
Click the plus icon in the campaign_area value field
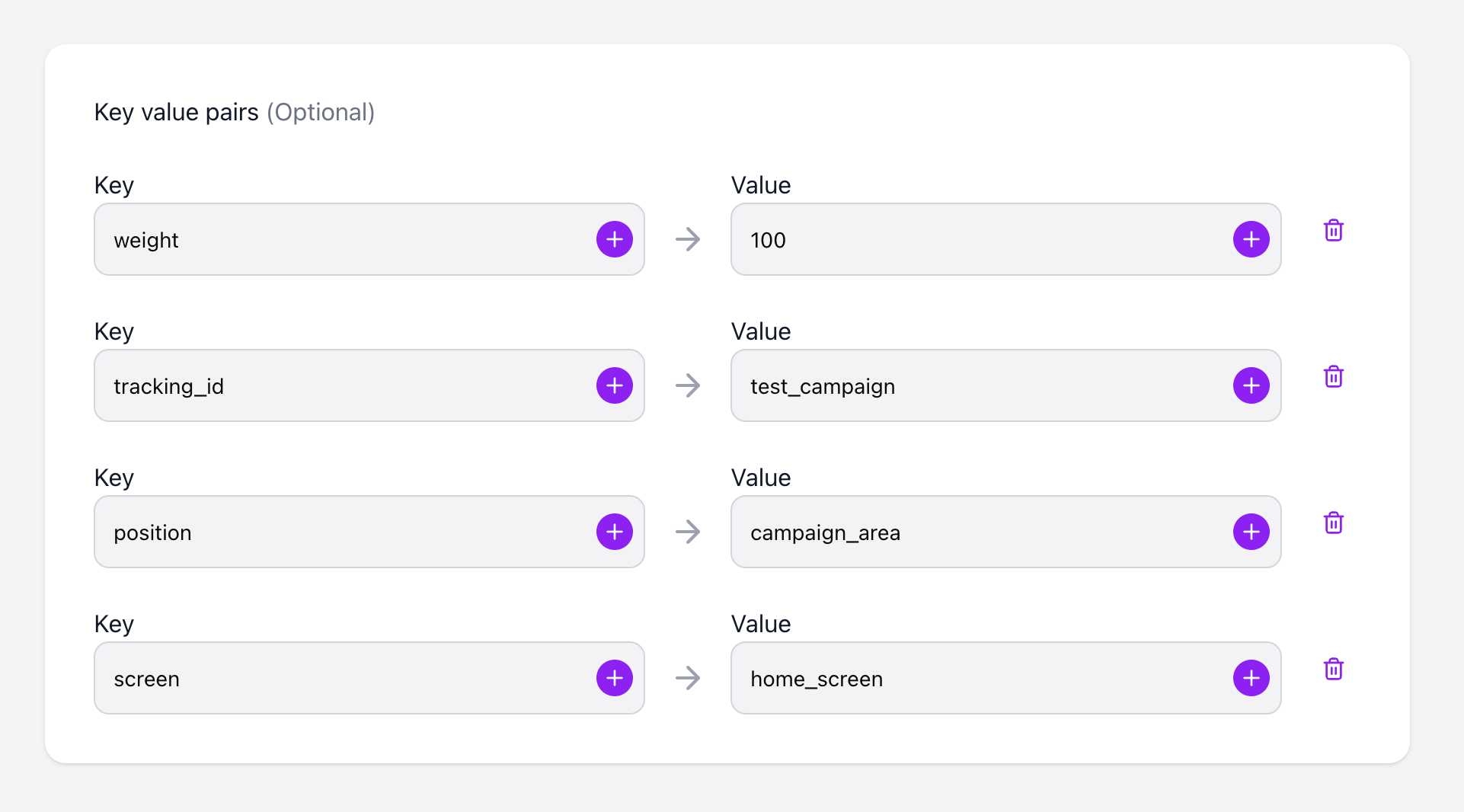point(1251,532)
